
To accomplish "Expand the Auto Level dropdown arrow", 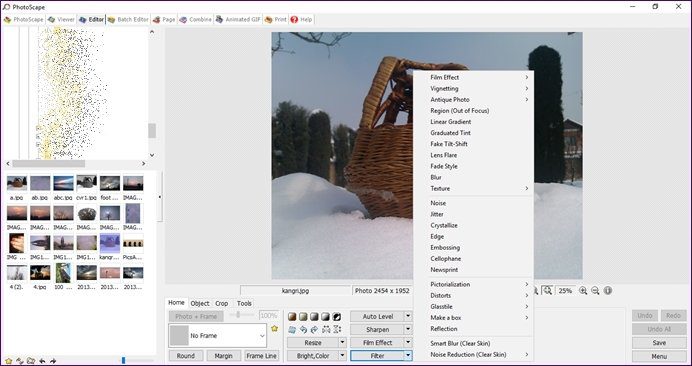I will [408, 316].
